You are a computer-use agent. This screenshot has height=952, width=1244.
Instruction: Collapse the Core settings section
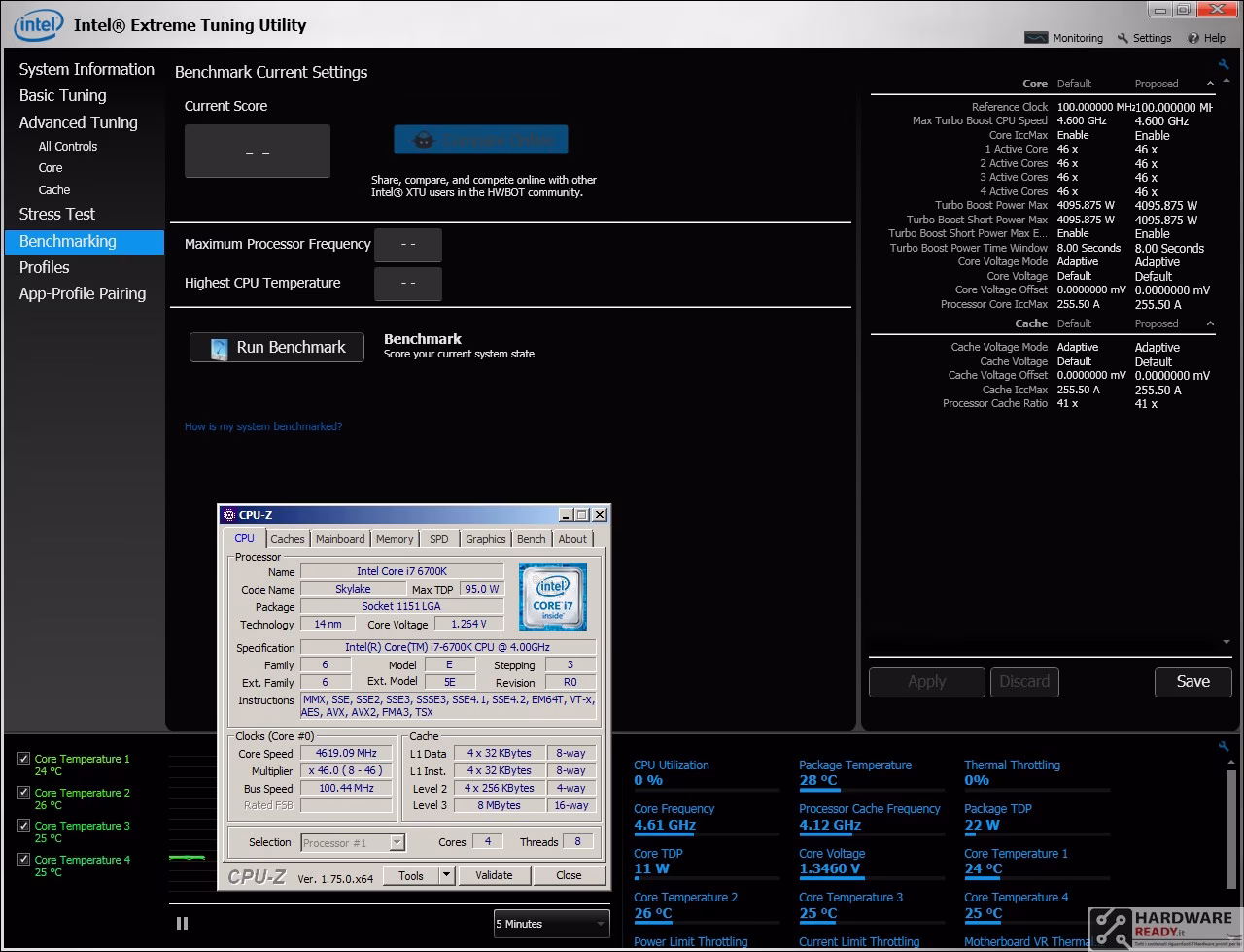pos(1210,84)
